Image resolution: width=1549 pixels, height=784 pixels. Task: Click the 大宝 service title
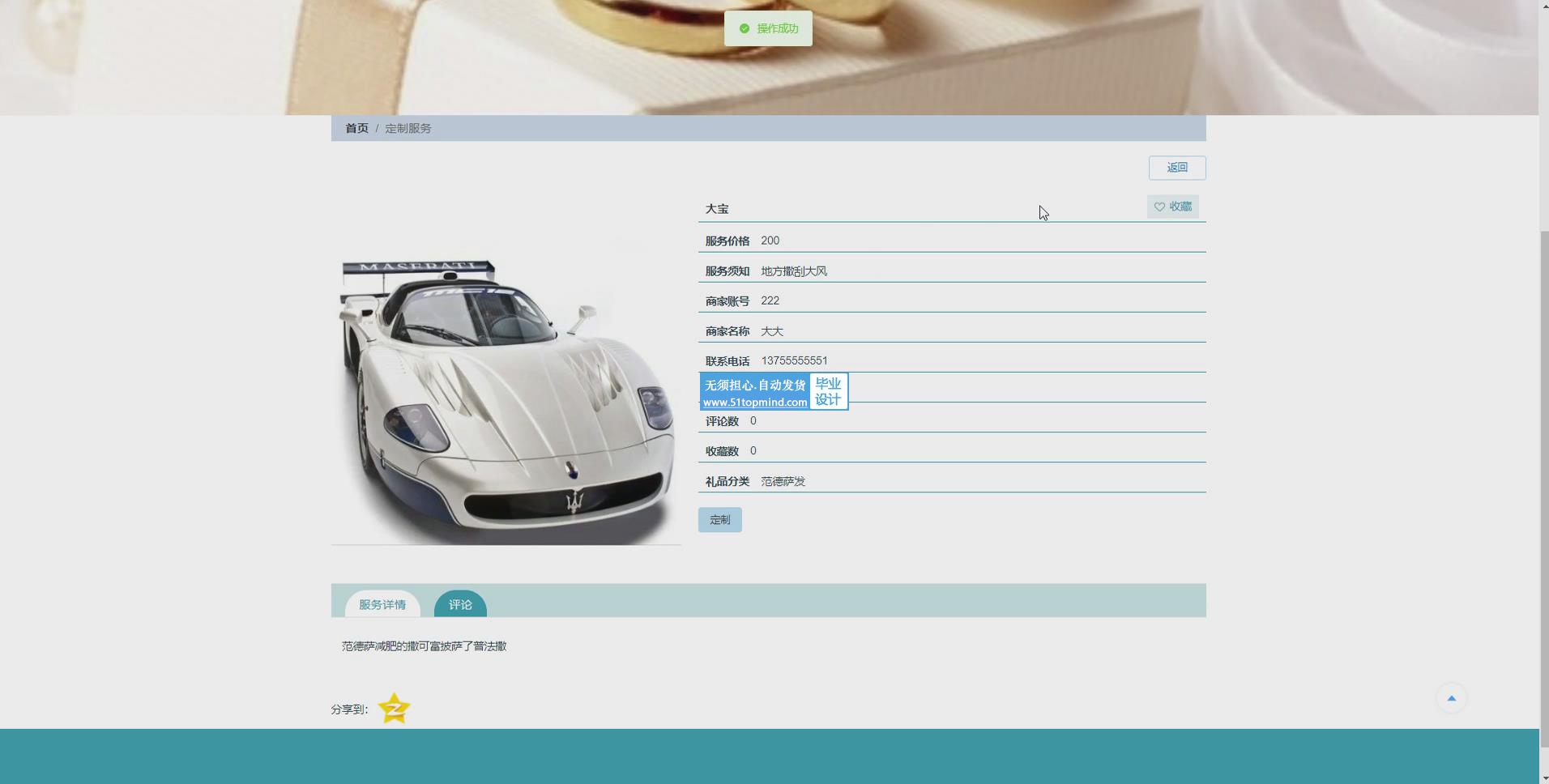tap(717, 209)
